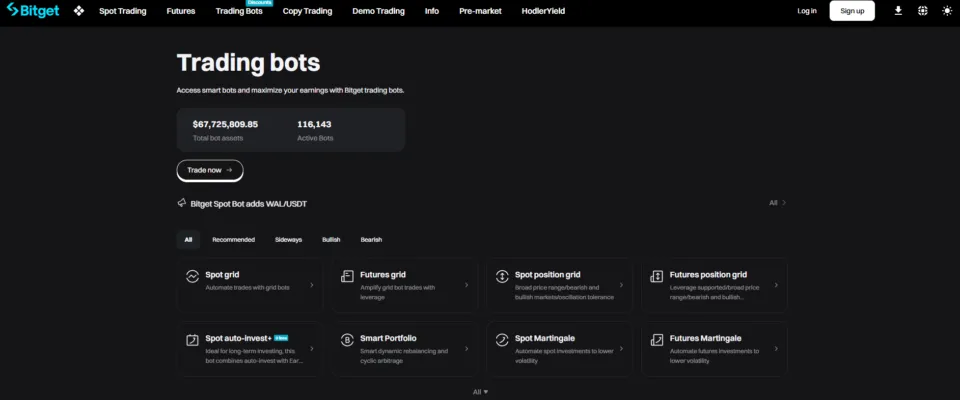Image resolution: width=960 pixels, height=400 pixels.
Task: Click the Trading bots page heading
Action: click(248, 62)
